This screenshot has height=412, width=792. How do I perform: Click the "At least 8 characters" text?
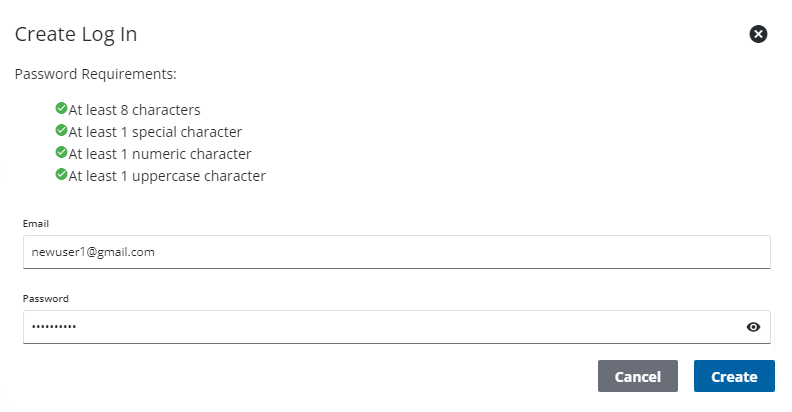coord(135,110)
